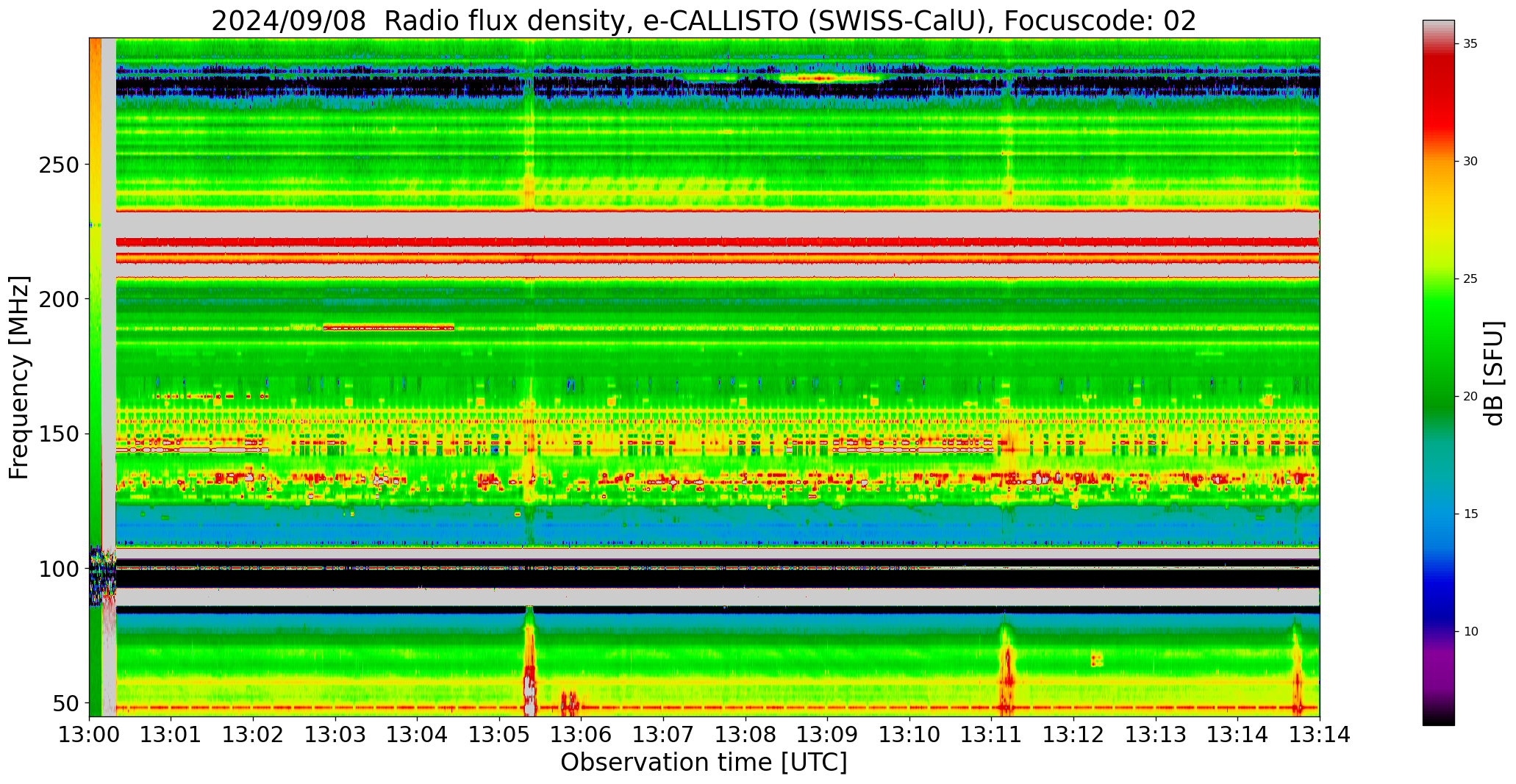Click the 13:04 time tick label
The height and width of the screenshot is (784, 1516).
pyautogui.click(x=418, y=735)
